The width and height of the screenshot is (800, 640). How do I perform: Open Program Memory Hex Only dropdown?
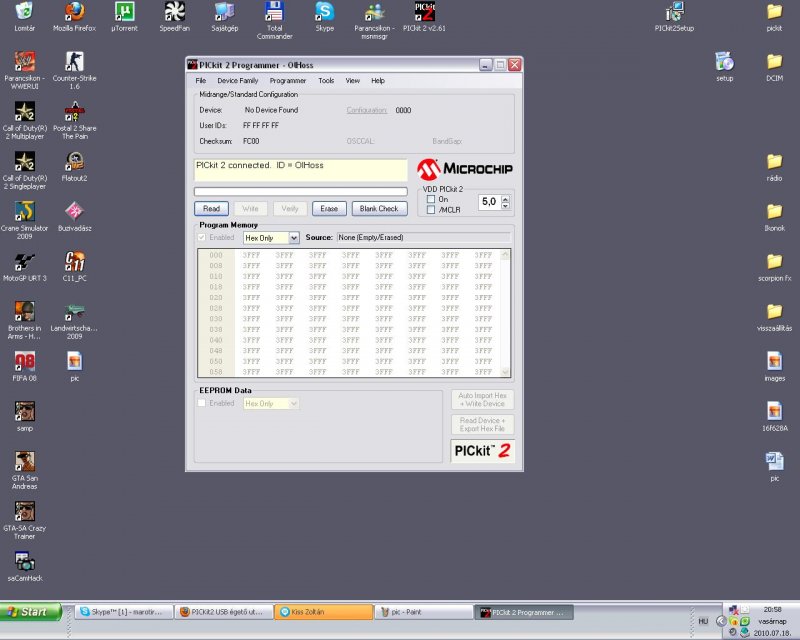(294, 238)
